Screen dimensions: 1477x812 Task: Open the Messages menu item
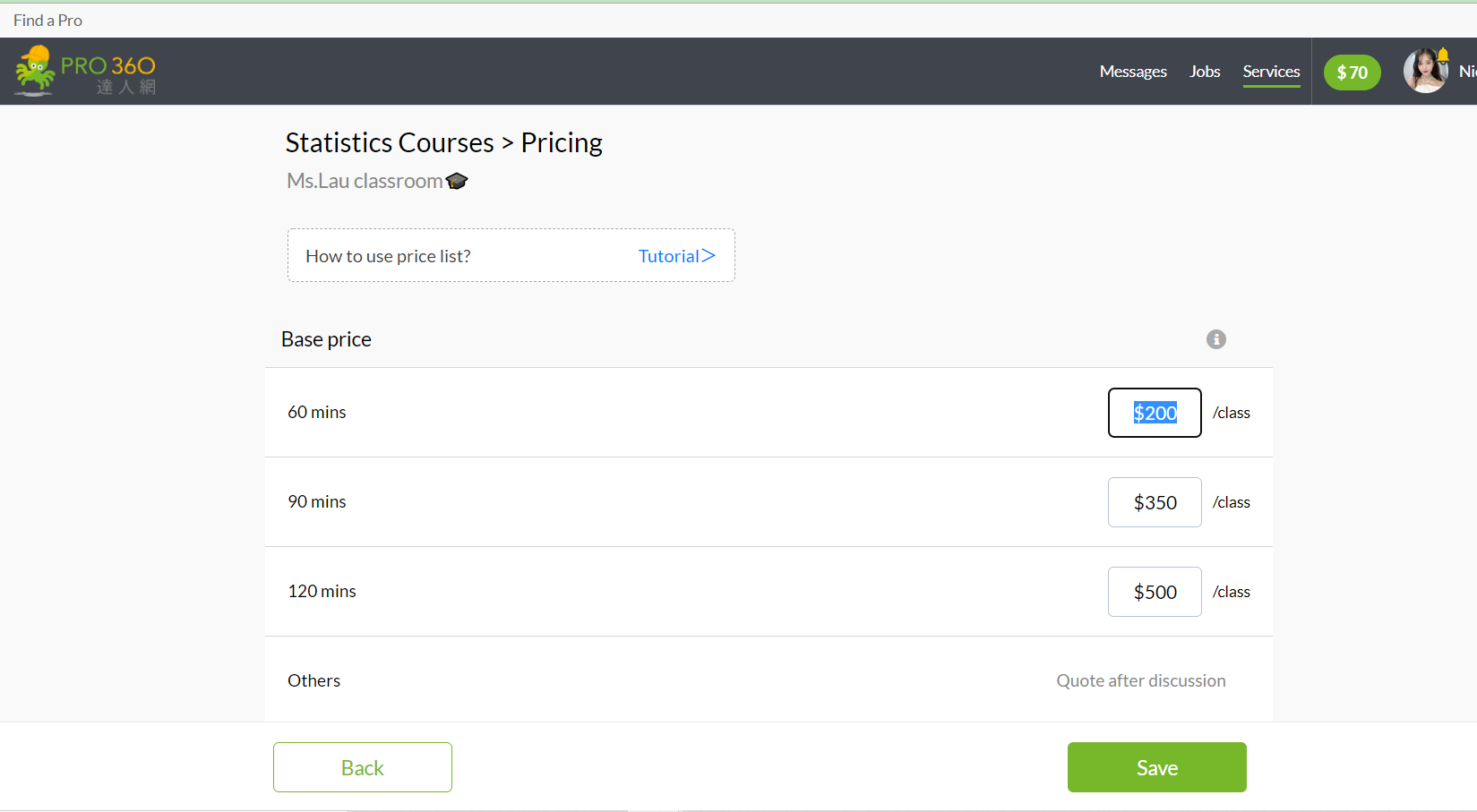(x=1132, y=72)
